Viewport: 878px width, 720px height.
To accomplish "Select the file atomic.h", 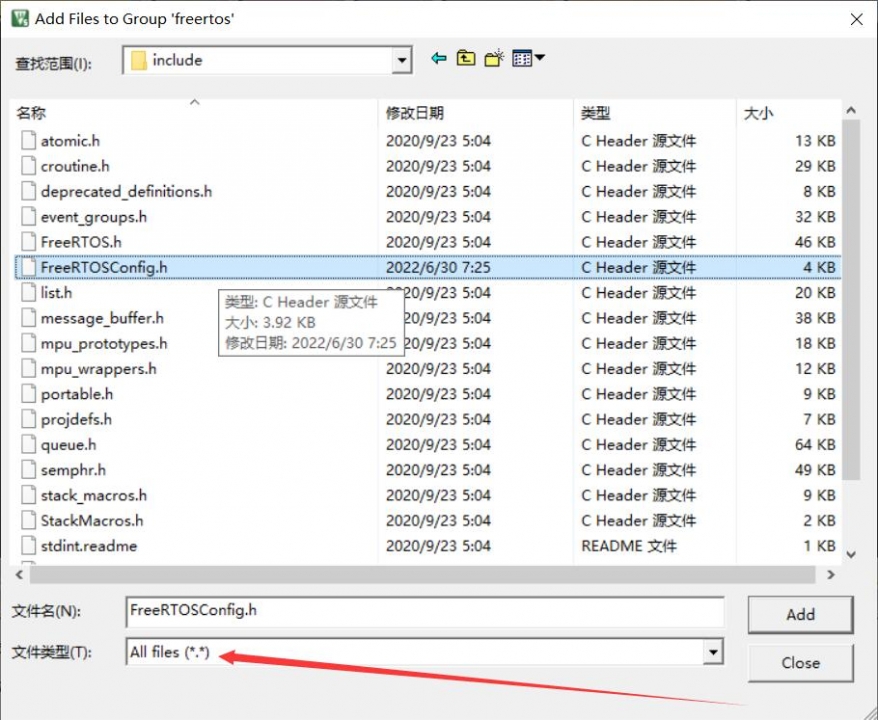I will pos(70,141).
